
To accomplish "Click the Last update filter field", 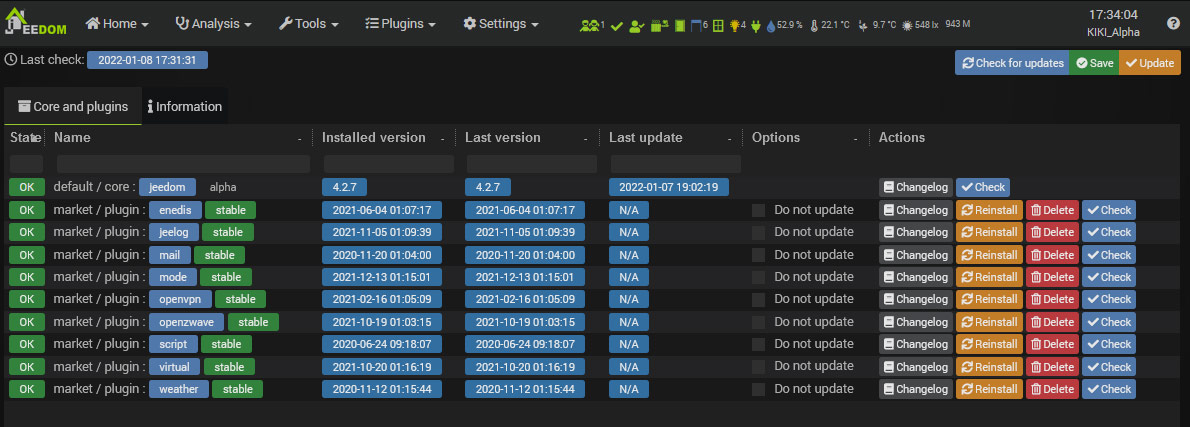I will pos(675,164).
